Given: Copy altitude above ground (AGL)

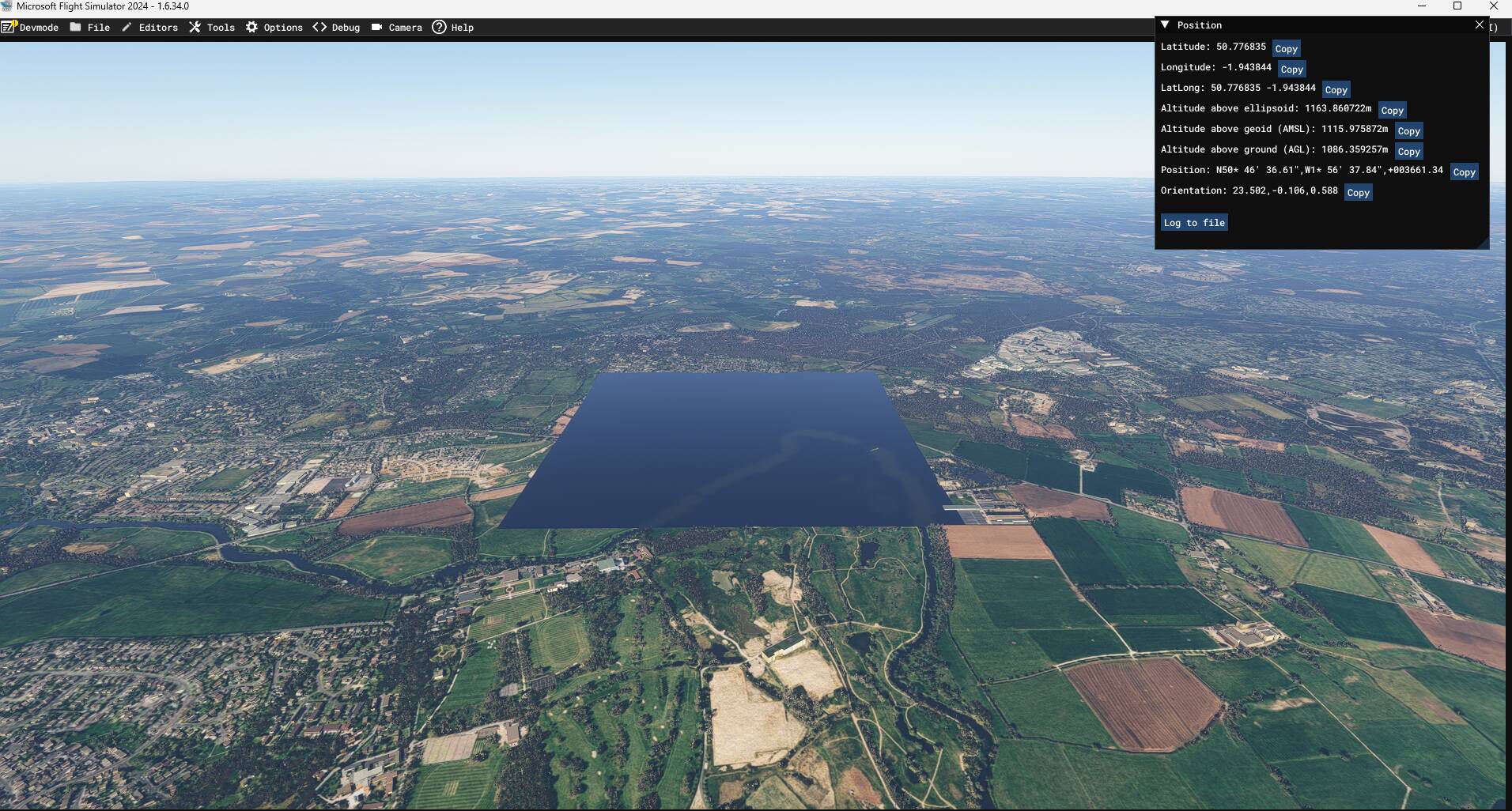Looking at the screenshot, I should [1408, 152].
